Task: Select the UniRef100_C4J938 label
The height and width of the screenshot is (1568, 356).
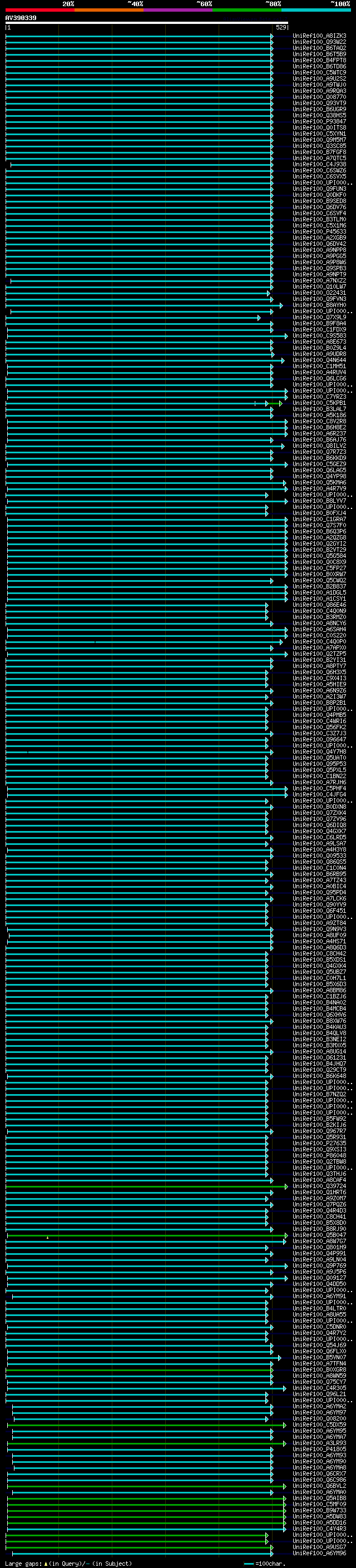Action: 319,164
